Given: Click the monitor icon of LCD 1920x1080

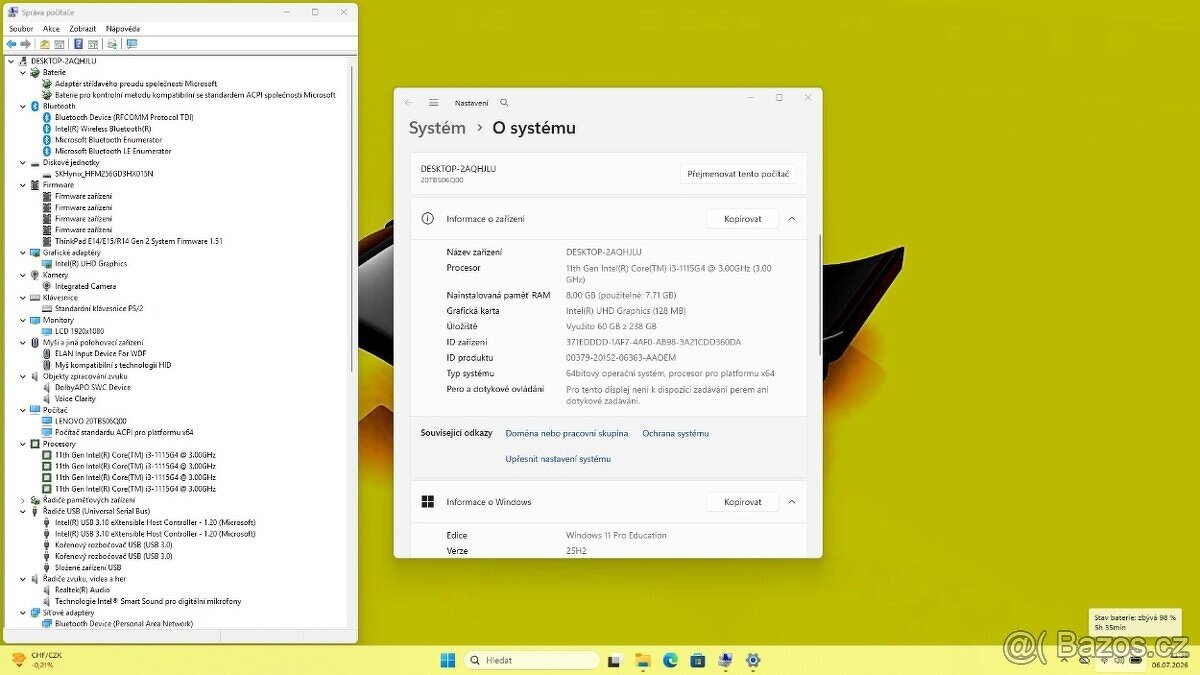Looking at the screenshot, I should [x=47, y=331].
